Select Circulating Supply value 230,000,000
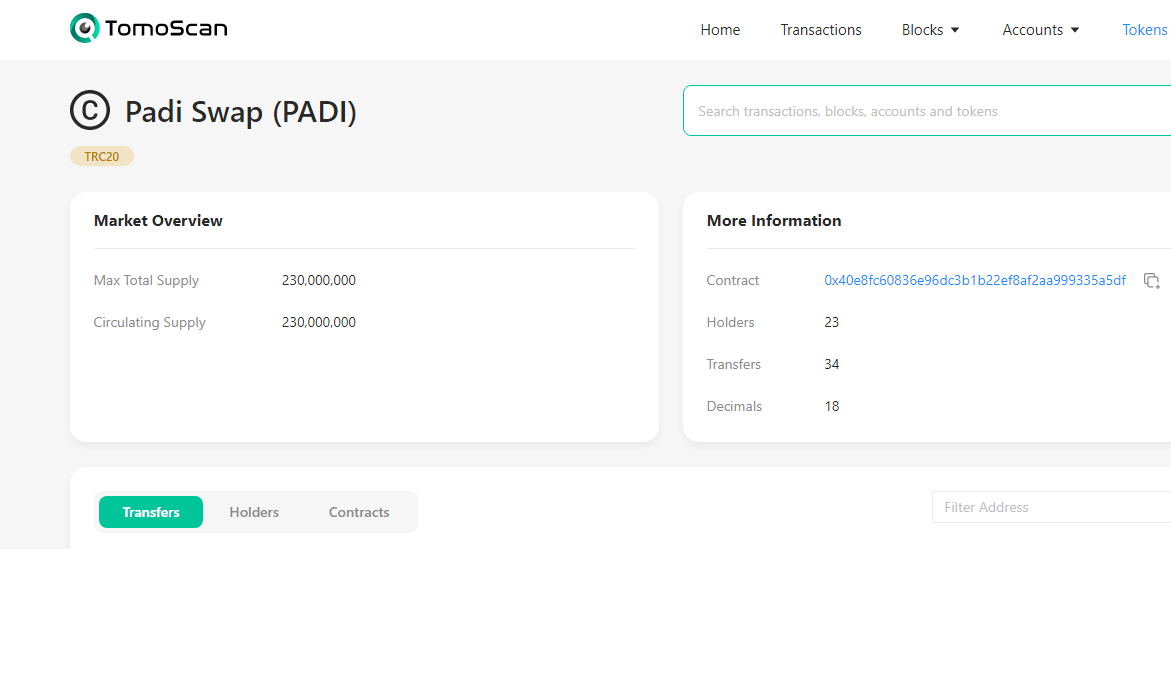This screenshot has width=1171, height=691. 319,322
